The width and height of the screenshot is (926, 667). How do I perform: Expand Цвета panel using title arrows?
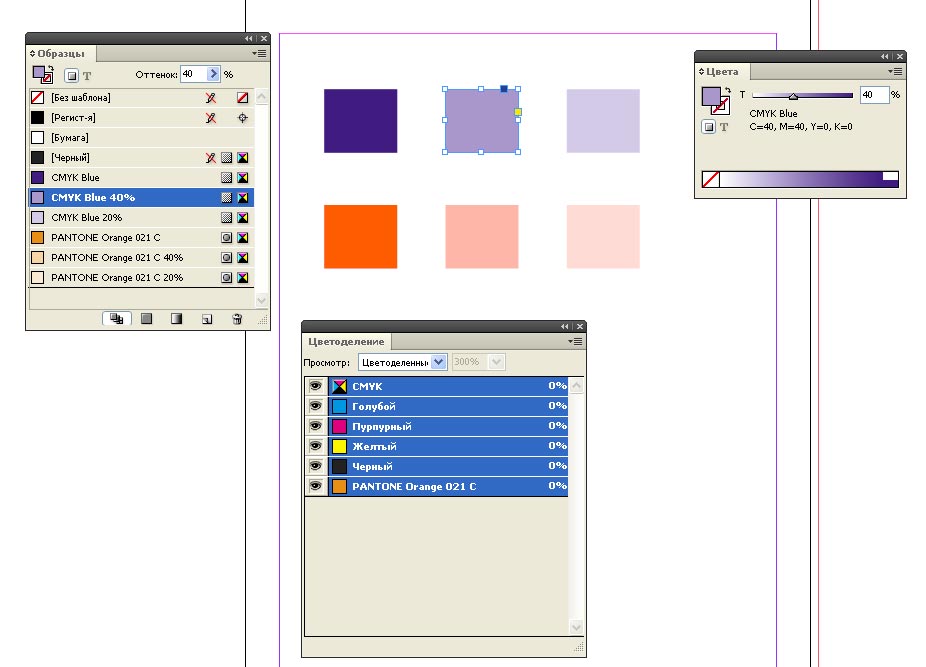(702, 71)
